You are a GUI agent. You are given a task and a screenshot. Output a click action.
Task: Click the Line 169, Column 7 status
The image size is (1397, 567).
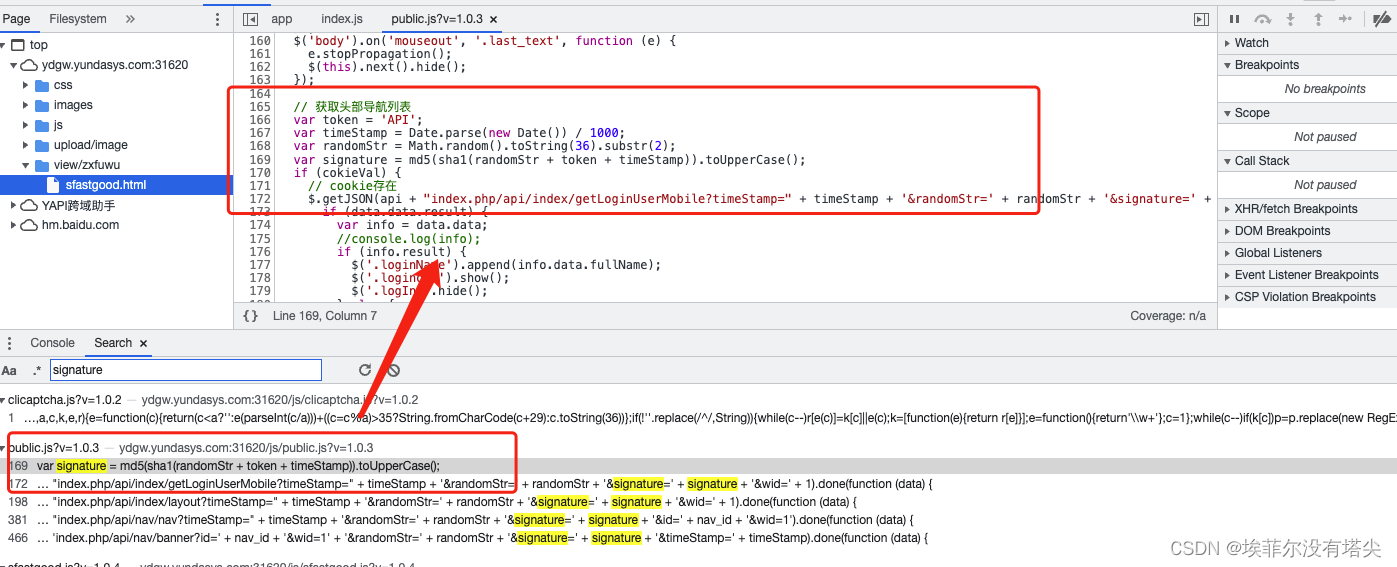click(324, 316)
